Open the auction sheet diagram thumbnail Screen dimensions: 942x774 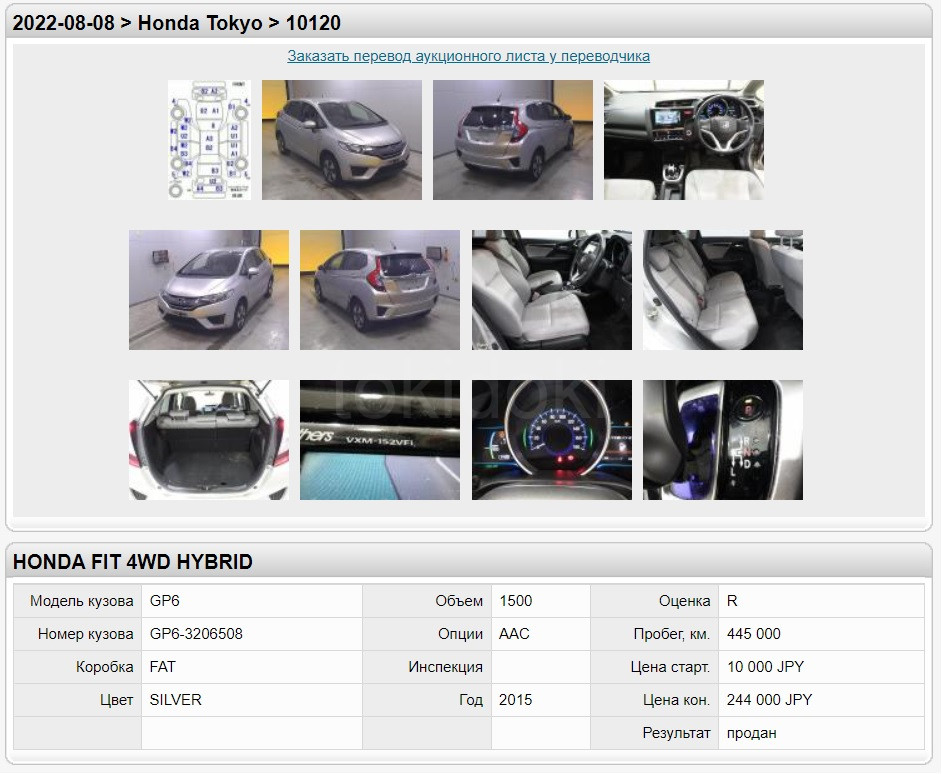pyautogui.click(x=209, y=140)
